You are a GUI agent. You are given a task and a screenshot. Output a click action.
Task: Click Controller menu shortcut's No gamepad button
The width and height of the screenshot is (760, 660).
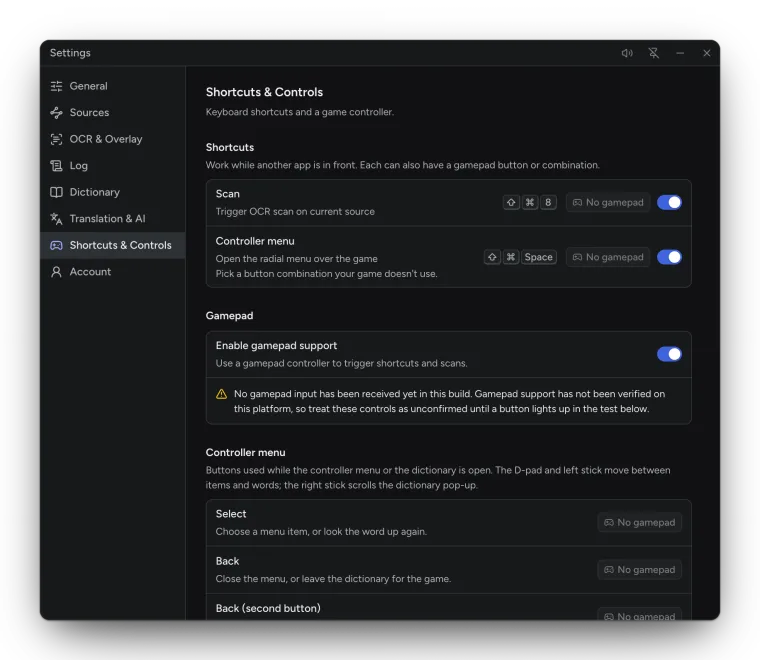608,257
